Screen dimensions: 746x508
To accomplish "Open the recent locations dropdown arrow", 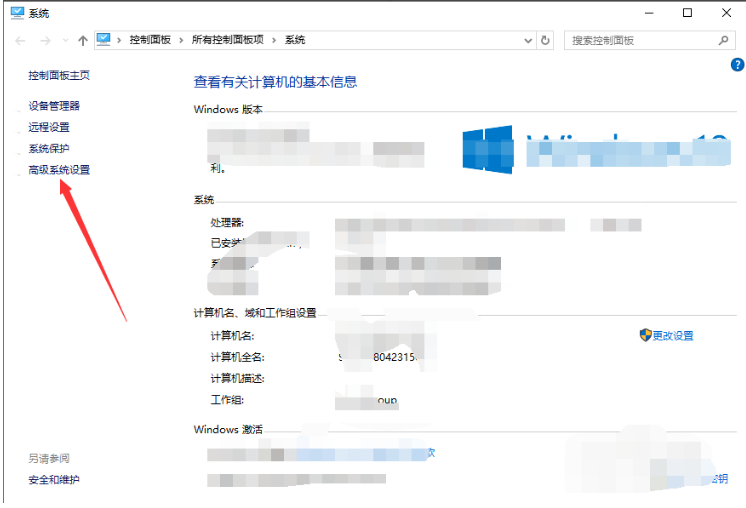I will pos(65,41).
